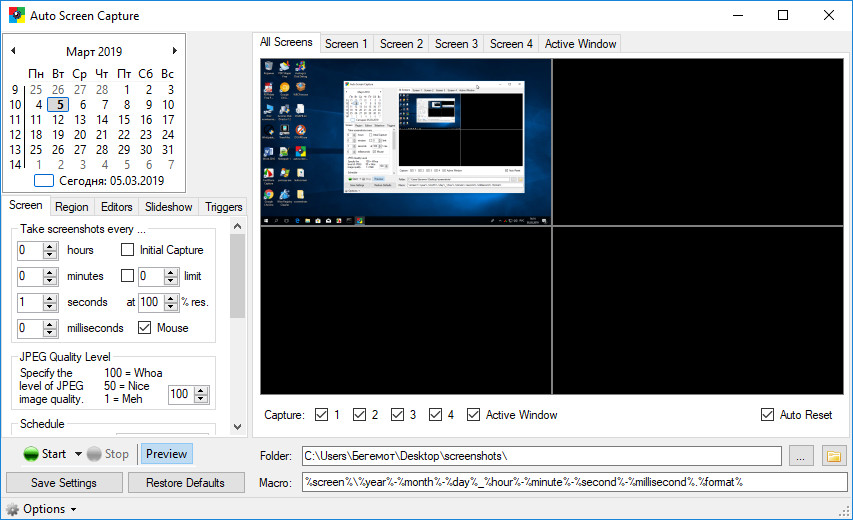Click Restore Defaults button
The image size is (853, 520).
point(186,483)
